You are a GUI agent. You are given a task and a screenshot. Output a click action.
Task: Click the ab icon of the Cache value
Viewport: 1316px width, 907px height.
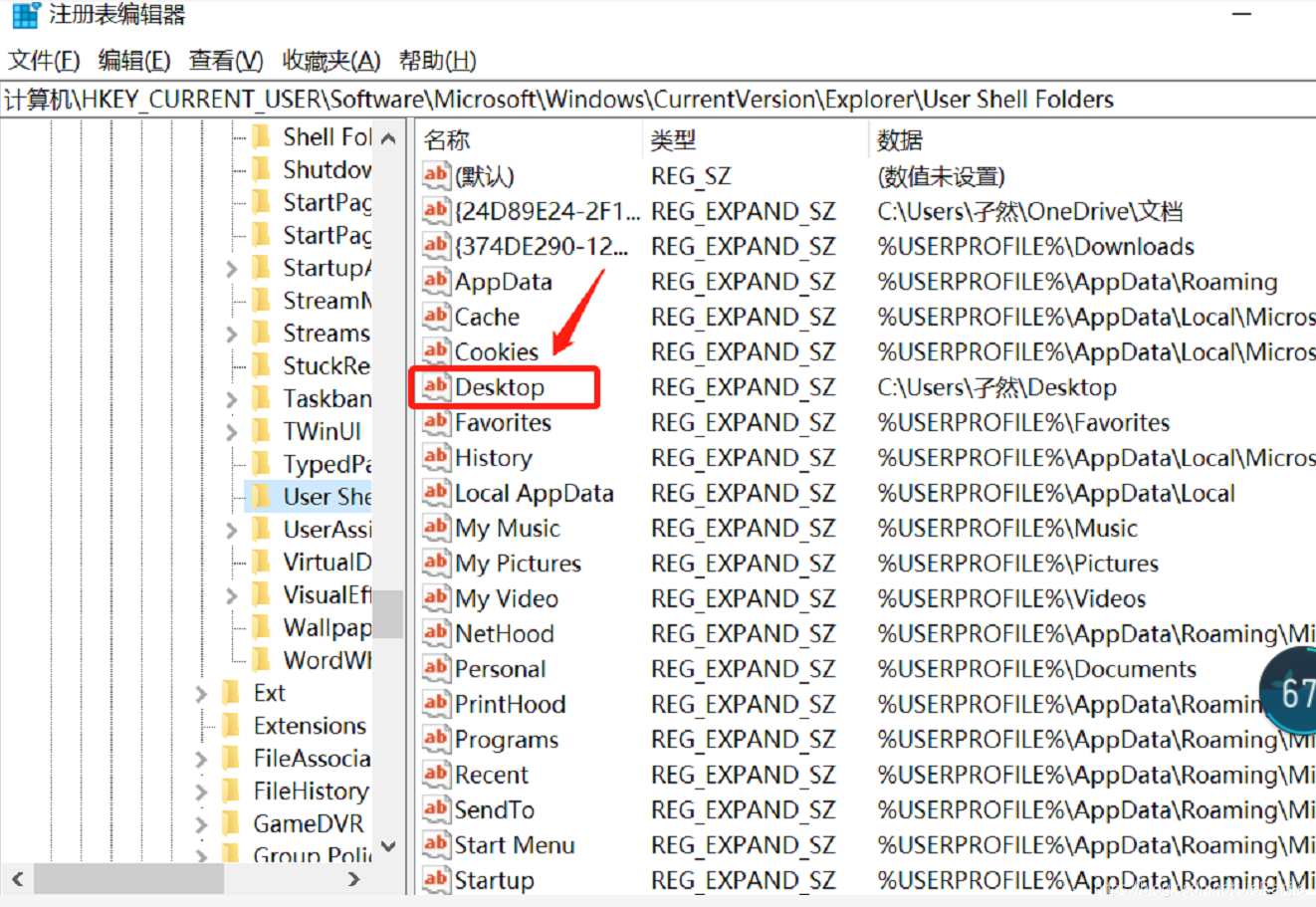[435, 317]
